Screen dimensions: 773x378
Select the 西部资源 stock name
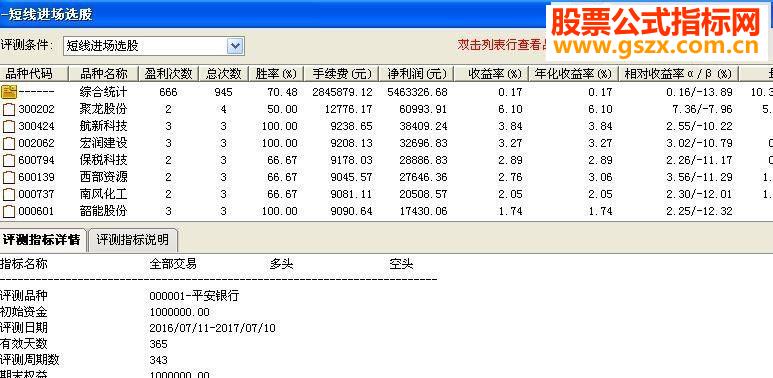pos(104,177)
